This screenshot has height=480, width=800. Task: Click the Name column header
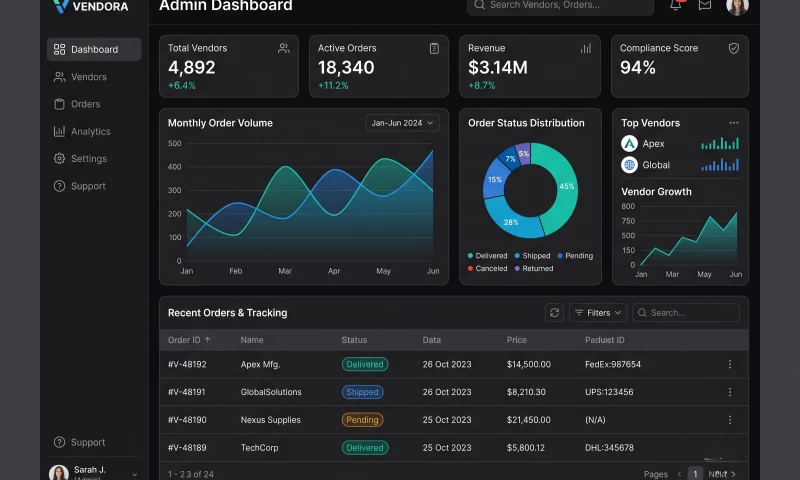(252, 340)
